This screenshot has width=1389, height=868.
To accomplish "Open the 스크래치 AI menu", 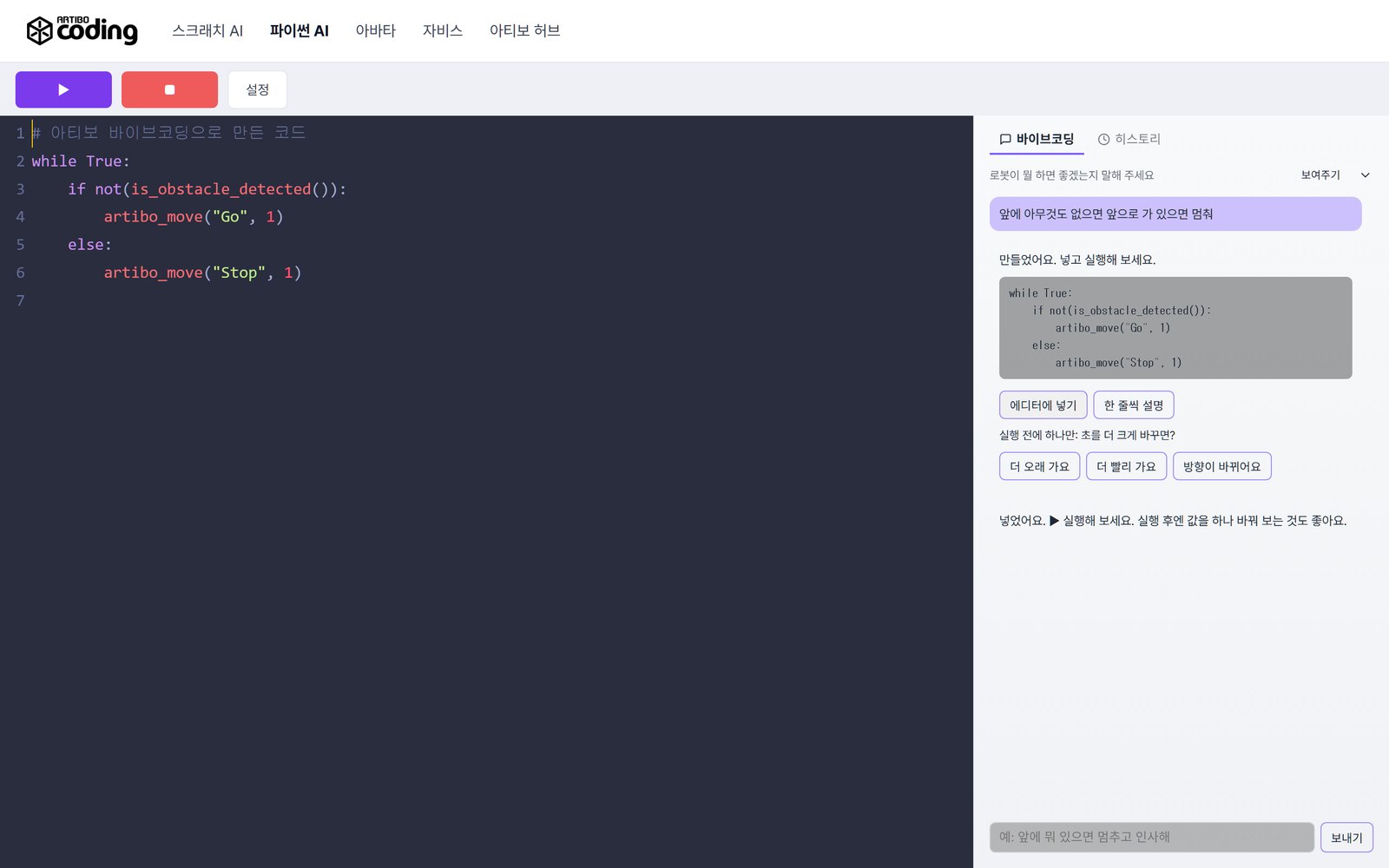I will pyautogui.click(x=207, y=30).
